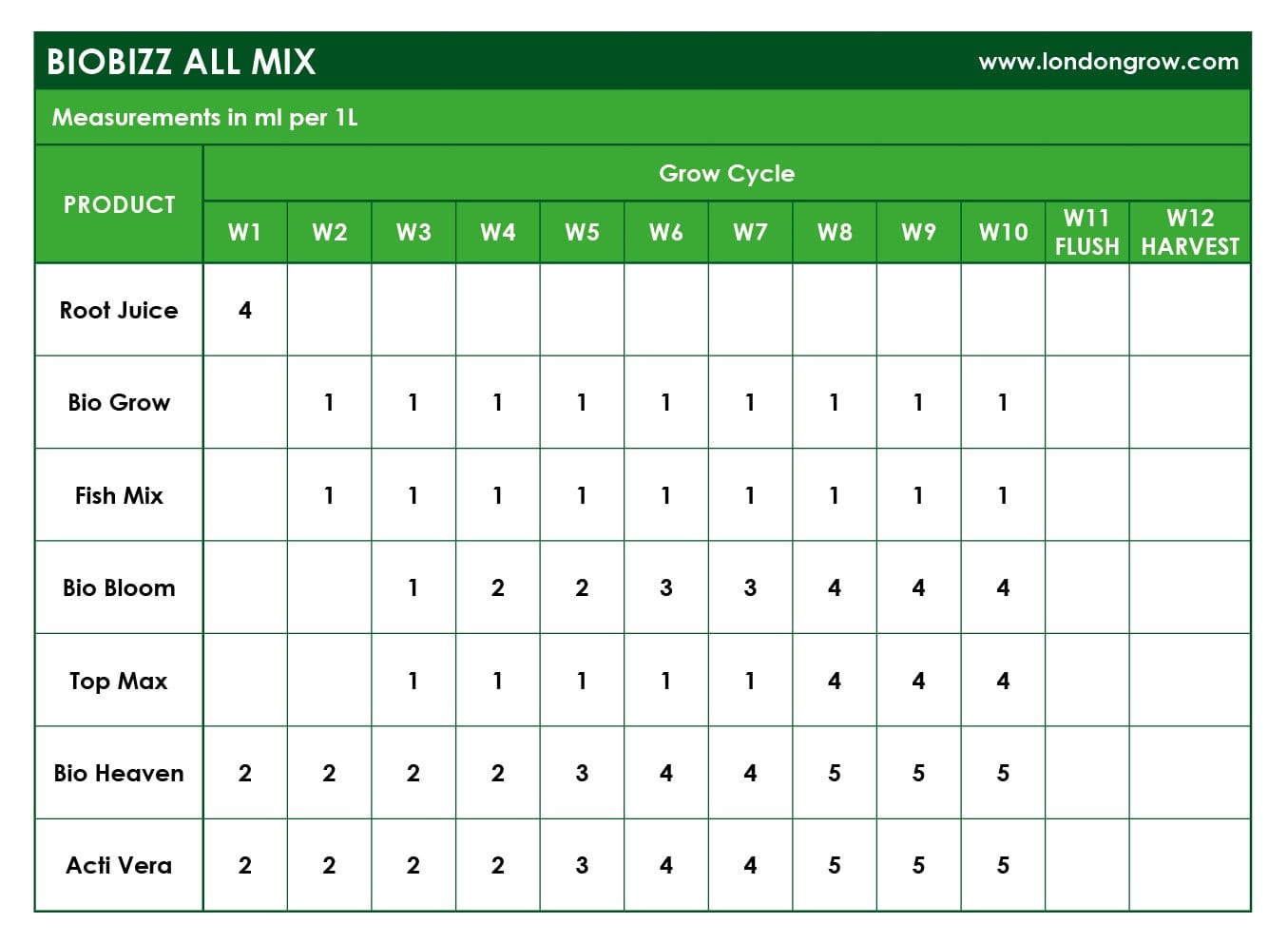
Task: Select the Top Max row label
Action: 119,681
